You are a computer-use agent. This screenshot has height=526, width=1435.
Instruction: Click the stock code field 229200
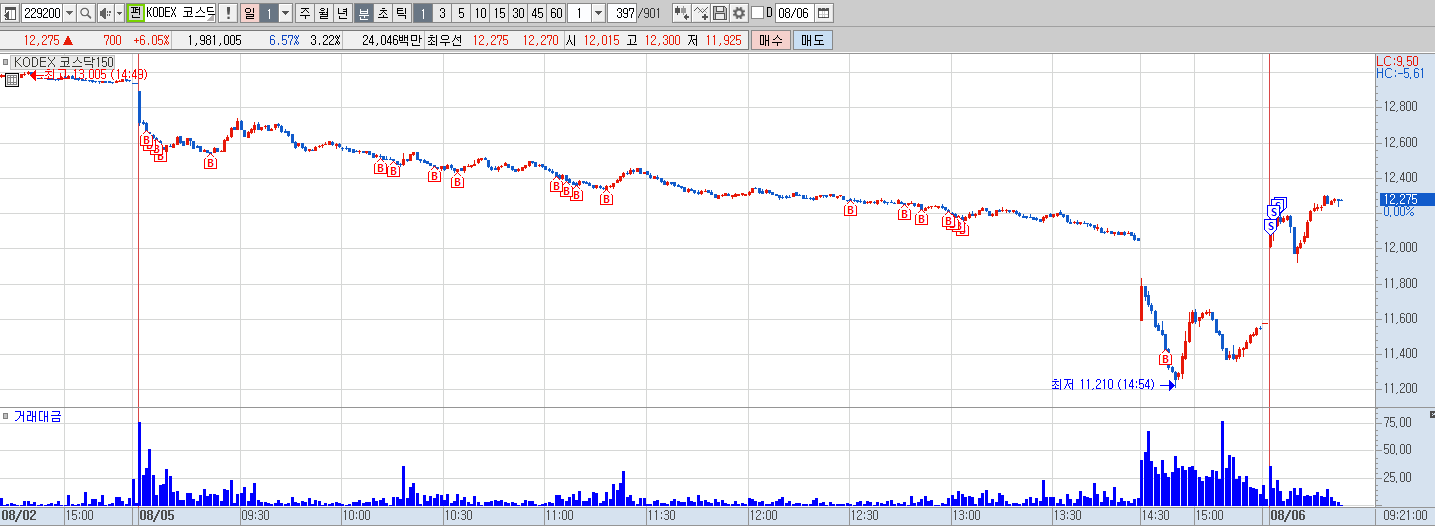tap(41, 13)
